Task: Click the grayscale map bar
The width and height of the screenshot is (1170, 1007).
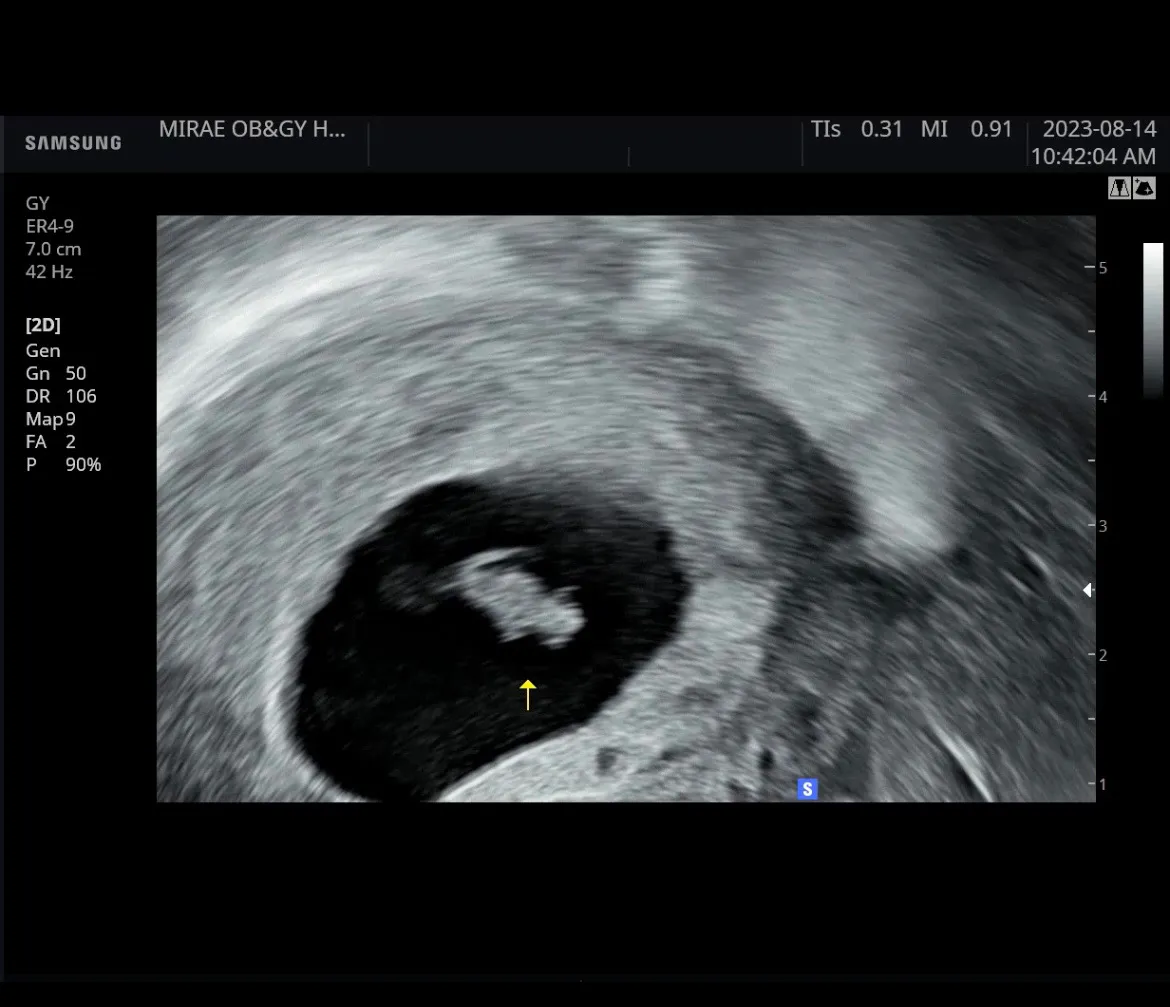Action: [1153, 321]
